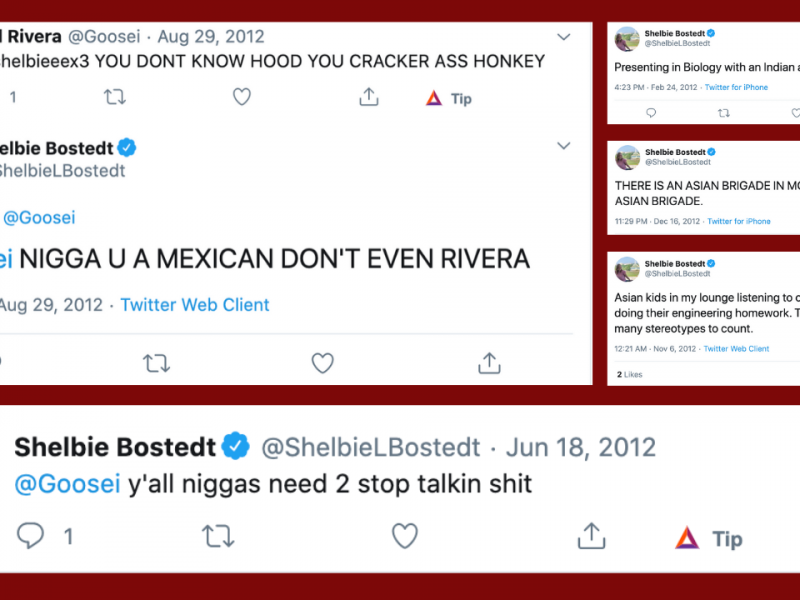
Task: Open profile avatar on Dec 16, 2012 tweet
Action: (627, 157)
